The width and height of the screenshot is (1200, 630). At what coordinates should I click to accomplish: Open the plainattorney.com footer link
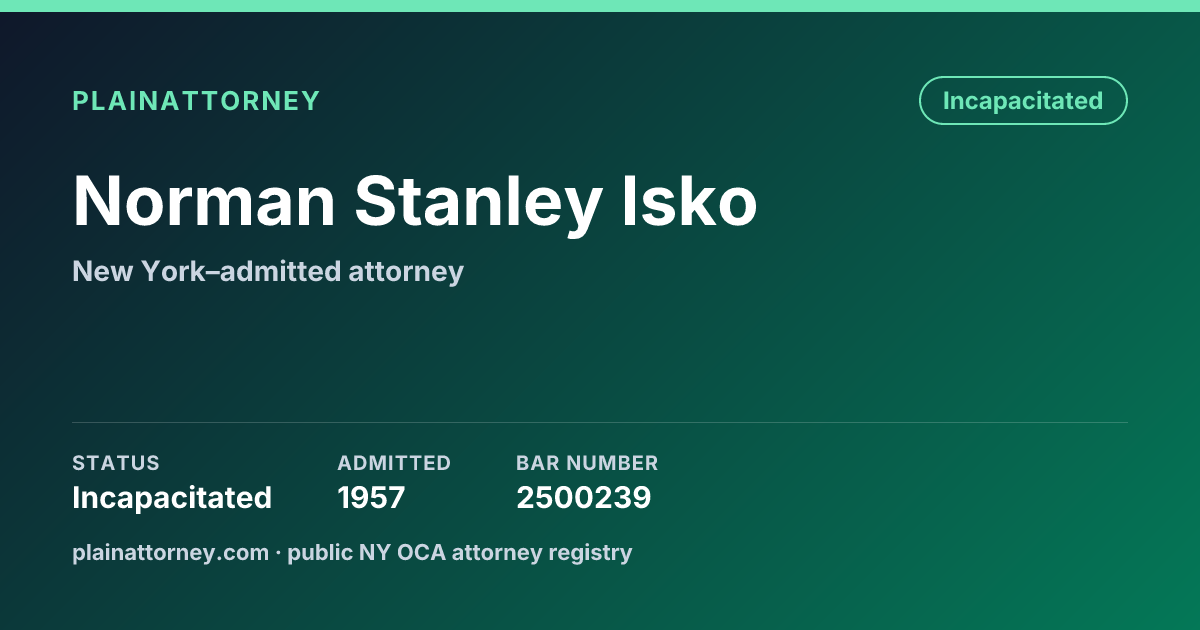171,552
